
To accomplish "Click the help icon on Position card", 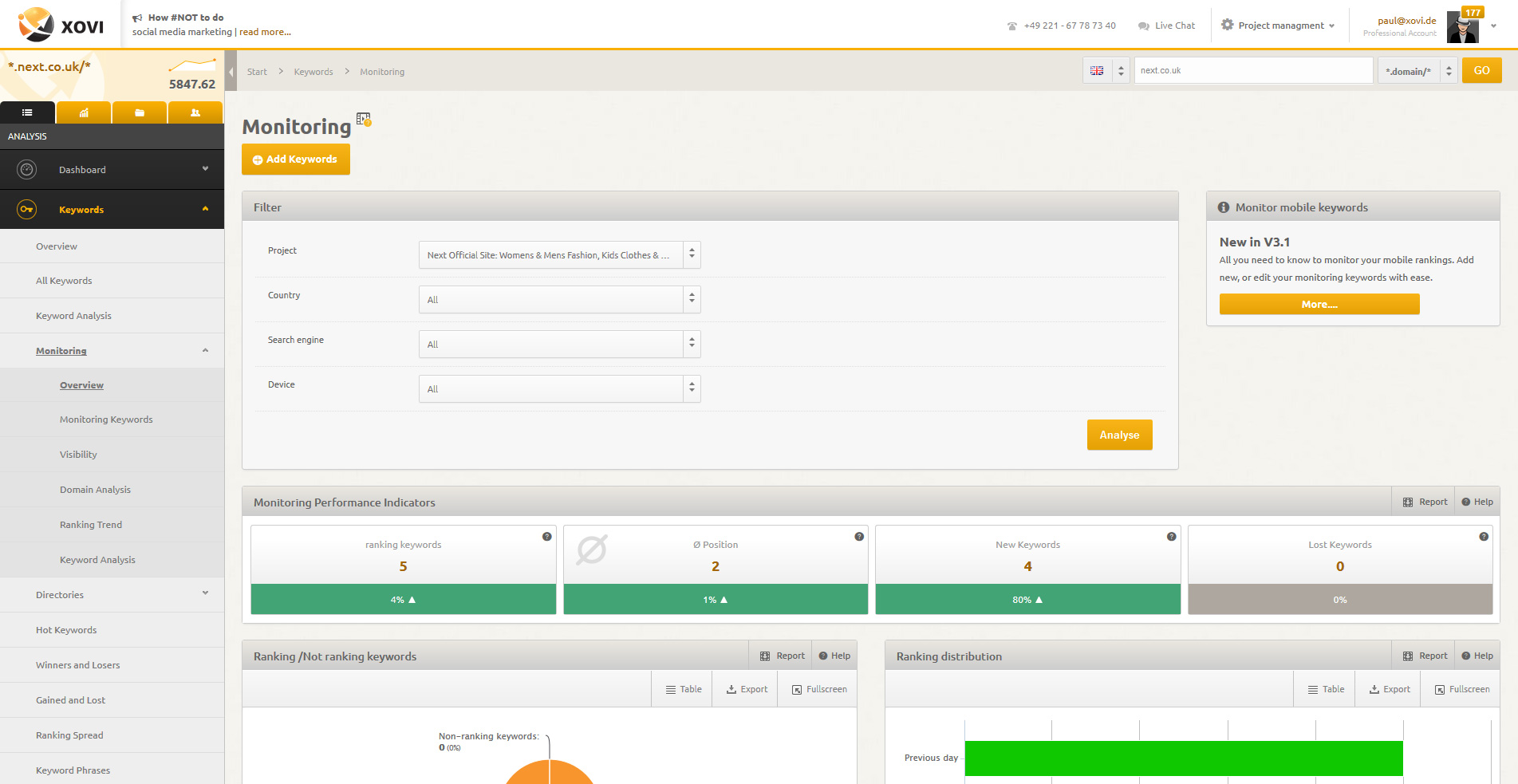I will point(859,536).
